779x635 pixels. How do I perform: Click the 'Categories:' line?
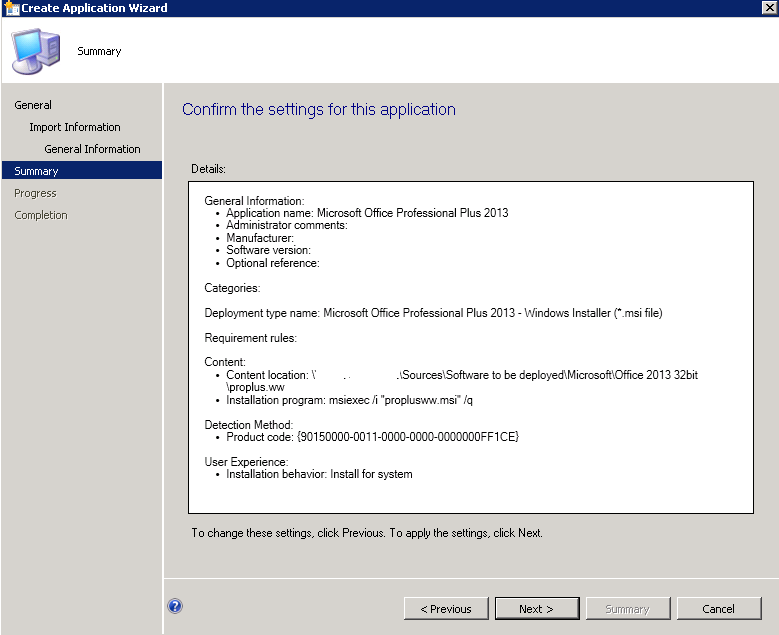232,288
